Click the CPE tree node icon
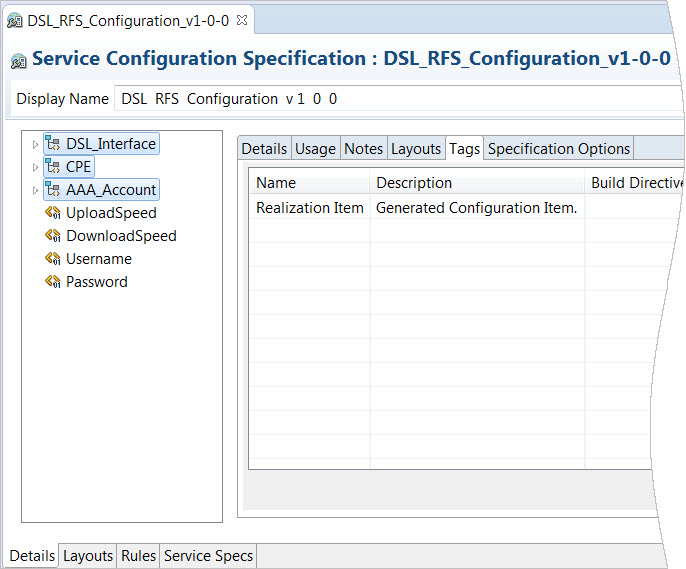 (x=53, y=167)
